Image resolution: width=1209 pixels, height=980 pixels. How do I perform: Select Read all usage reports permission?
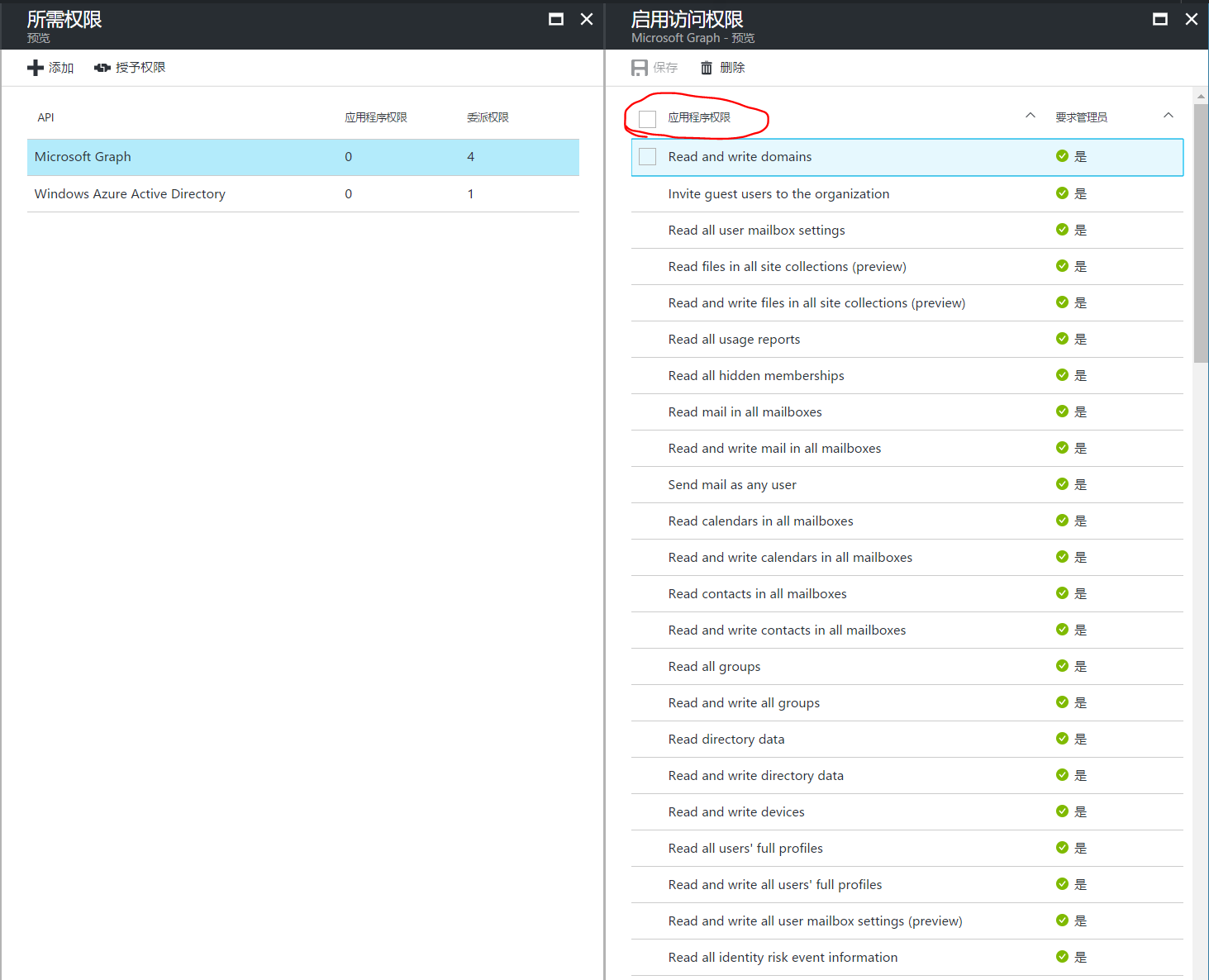(x=907, y=339)
